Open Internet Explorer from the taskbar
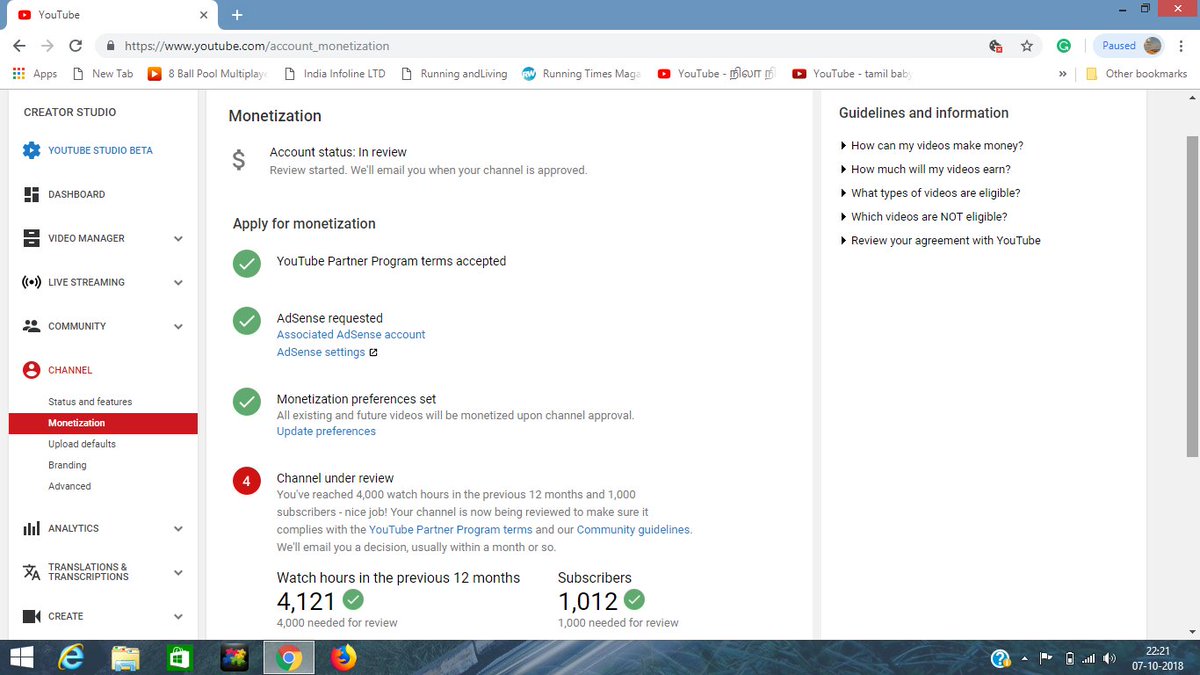 [x=73, y=657]
